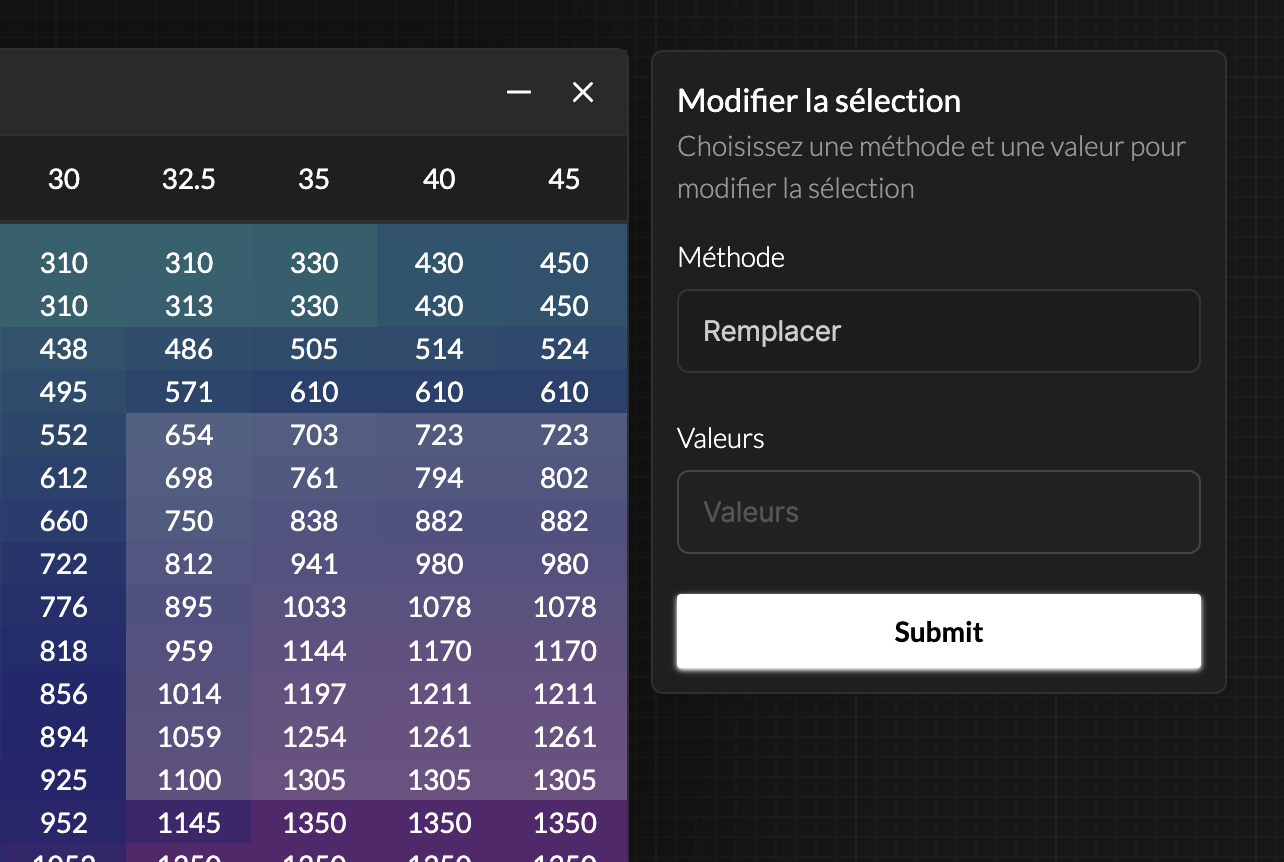Click the cell with value 882

point(439,521)
